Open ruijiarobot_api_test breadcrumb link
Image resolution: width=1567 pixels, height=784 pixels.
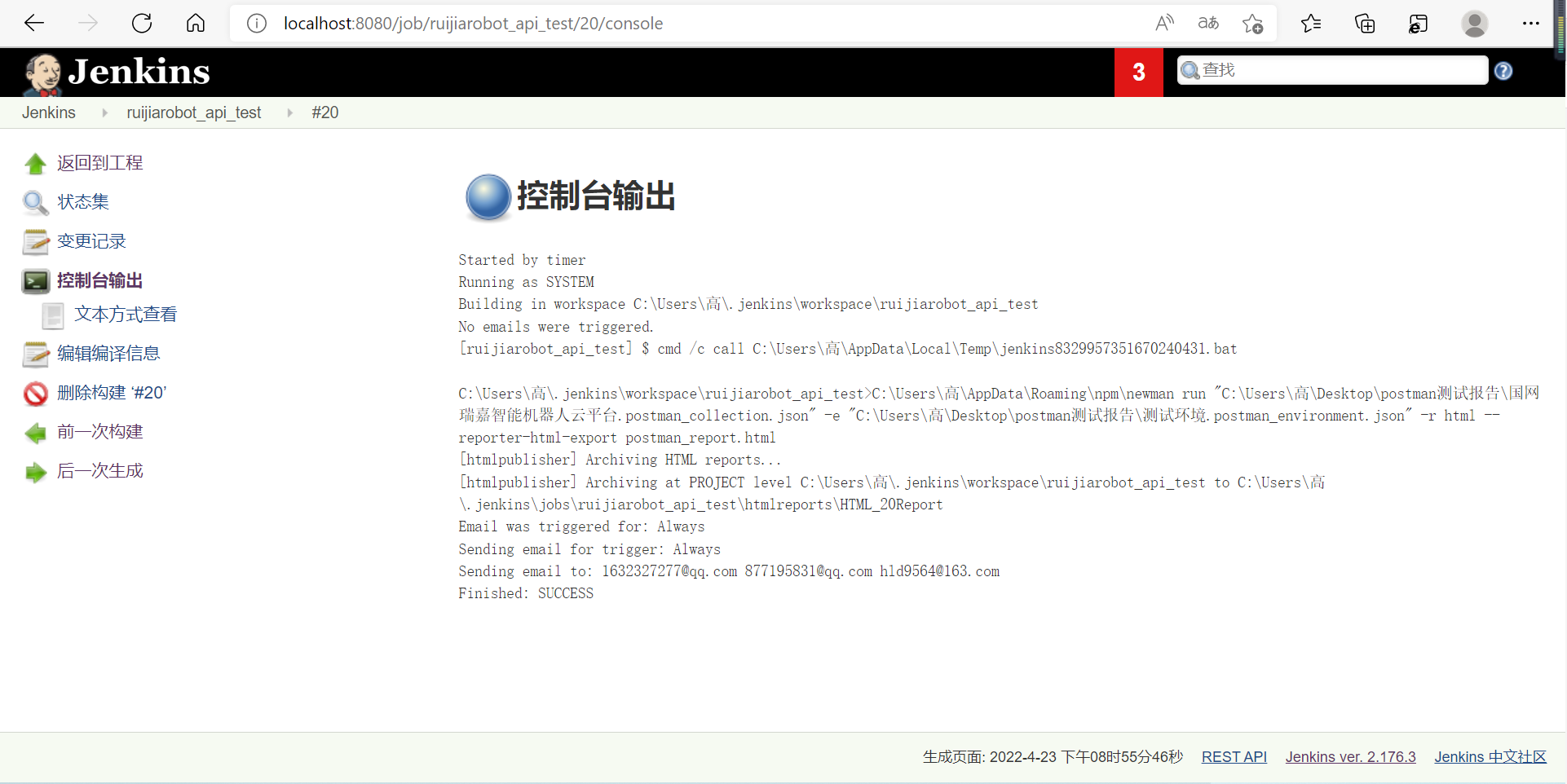coord(194,112)
